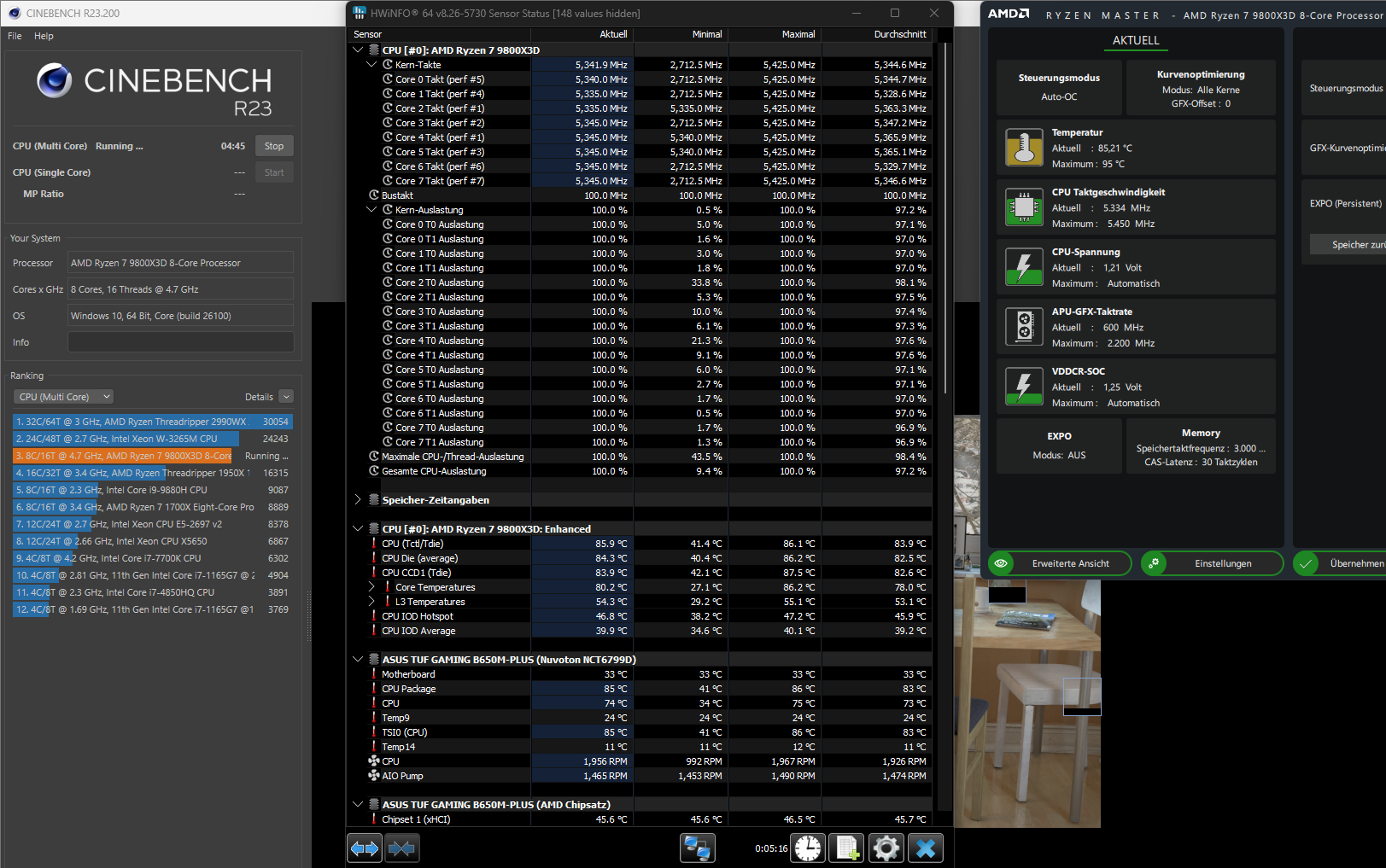1386x868 pixels.
Task: Click Start for the Single Core test
Action: pos(274,172)
